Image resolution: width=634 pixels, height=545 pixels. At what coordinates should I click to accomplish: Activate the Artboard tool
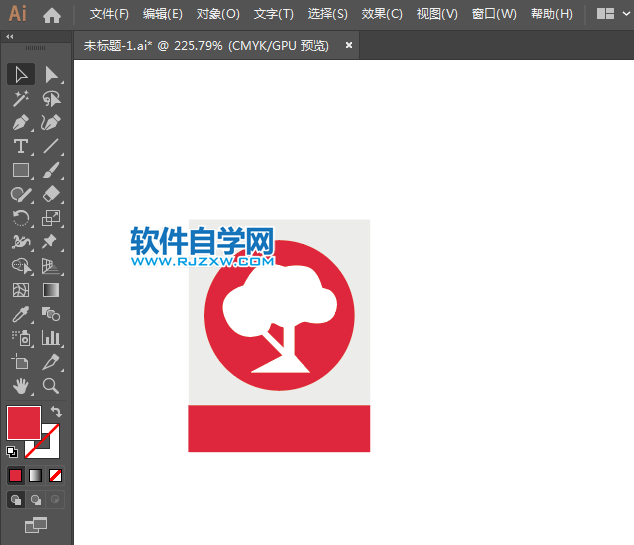(x=21, y=362)
